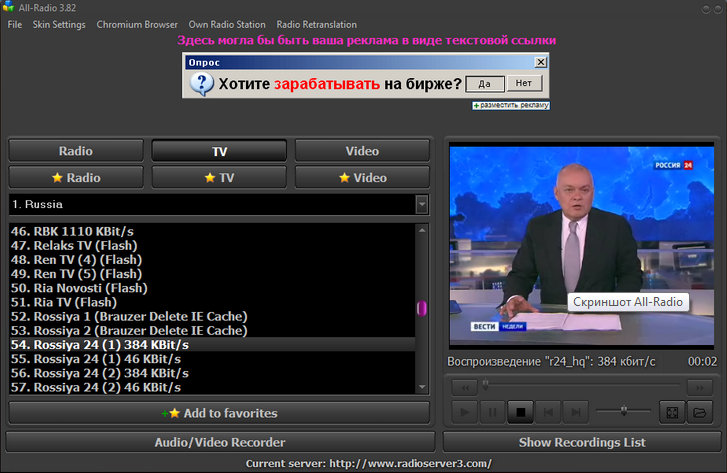Select 49. Ren TV (5) (Flash)
This screenshot has width=727, height=473.
[212, 274]
